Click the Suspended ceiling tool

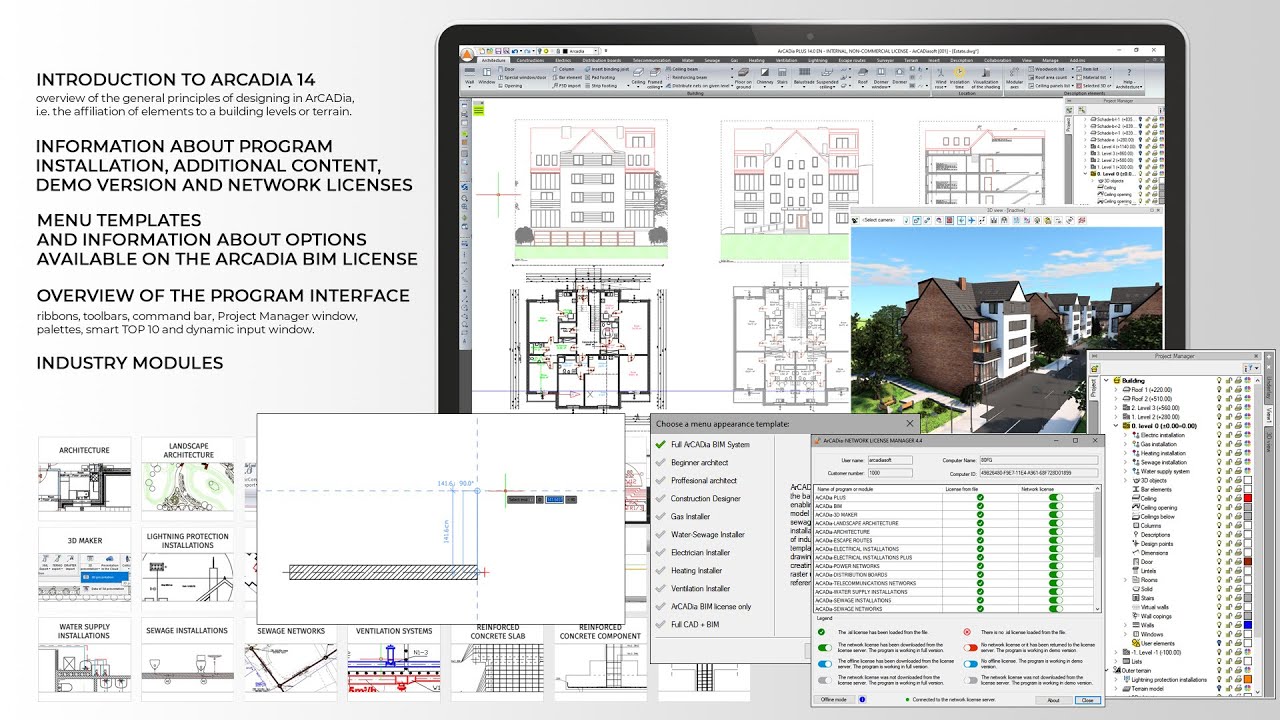(827, 78)
